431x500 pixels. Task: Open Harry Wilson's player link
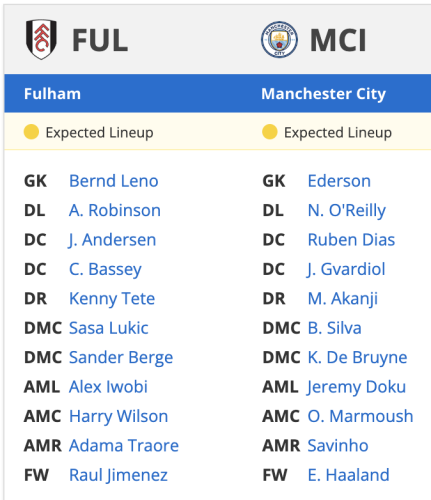[x=118, y=416]
